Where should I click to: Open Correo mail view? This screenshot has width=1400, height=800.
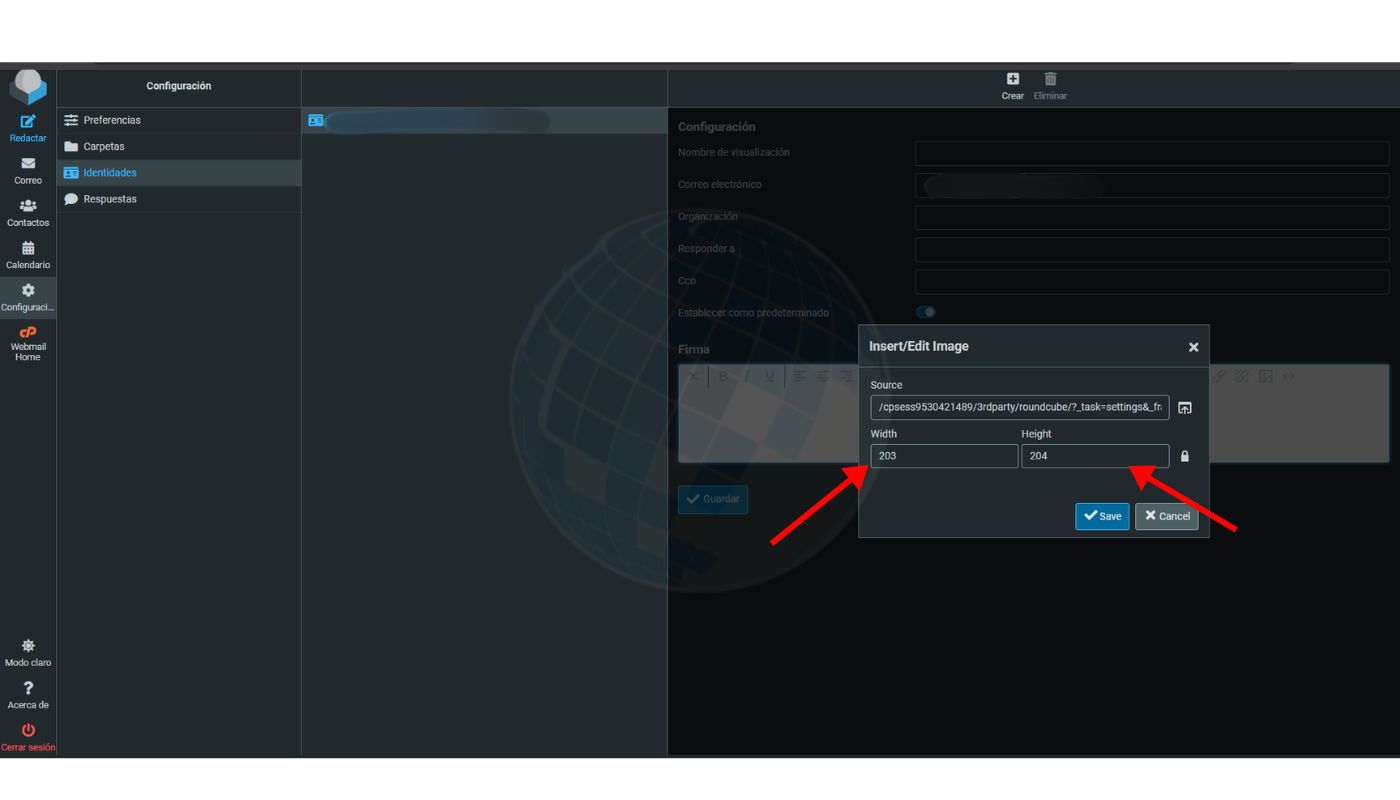click(28, 164)
